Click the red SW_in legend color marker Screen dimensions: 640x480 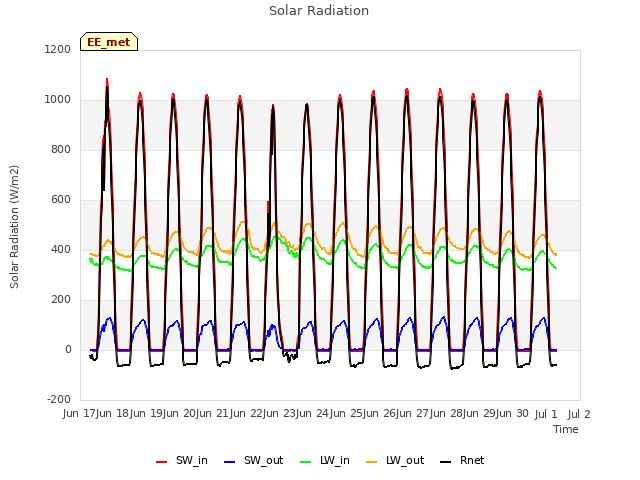pyautogui.click(x=162, y=462)
